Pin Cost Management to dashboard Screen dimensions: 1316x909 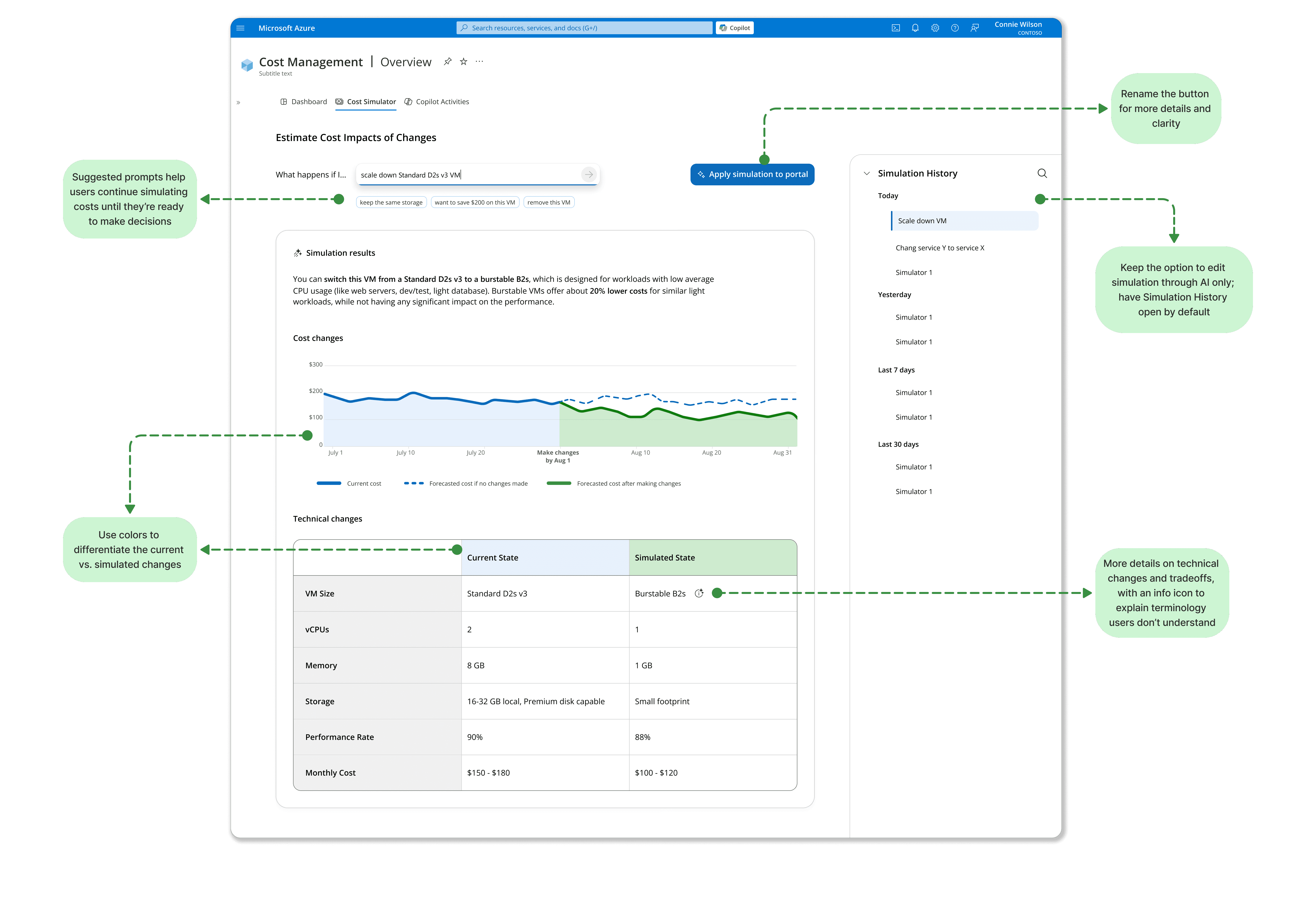tap(448, 62)
